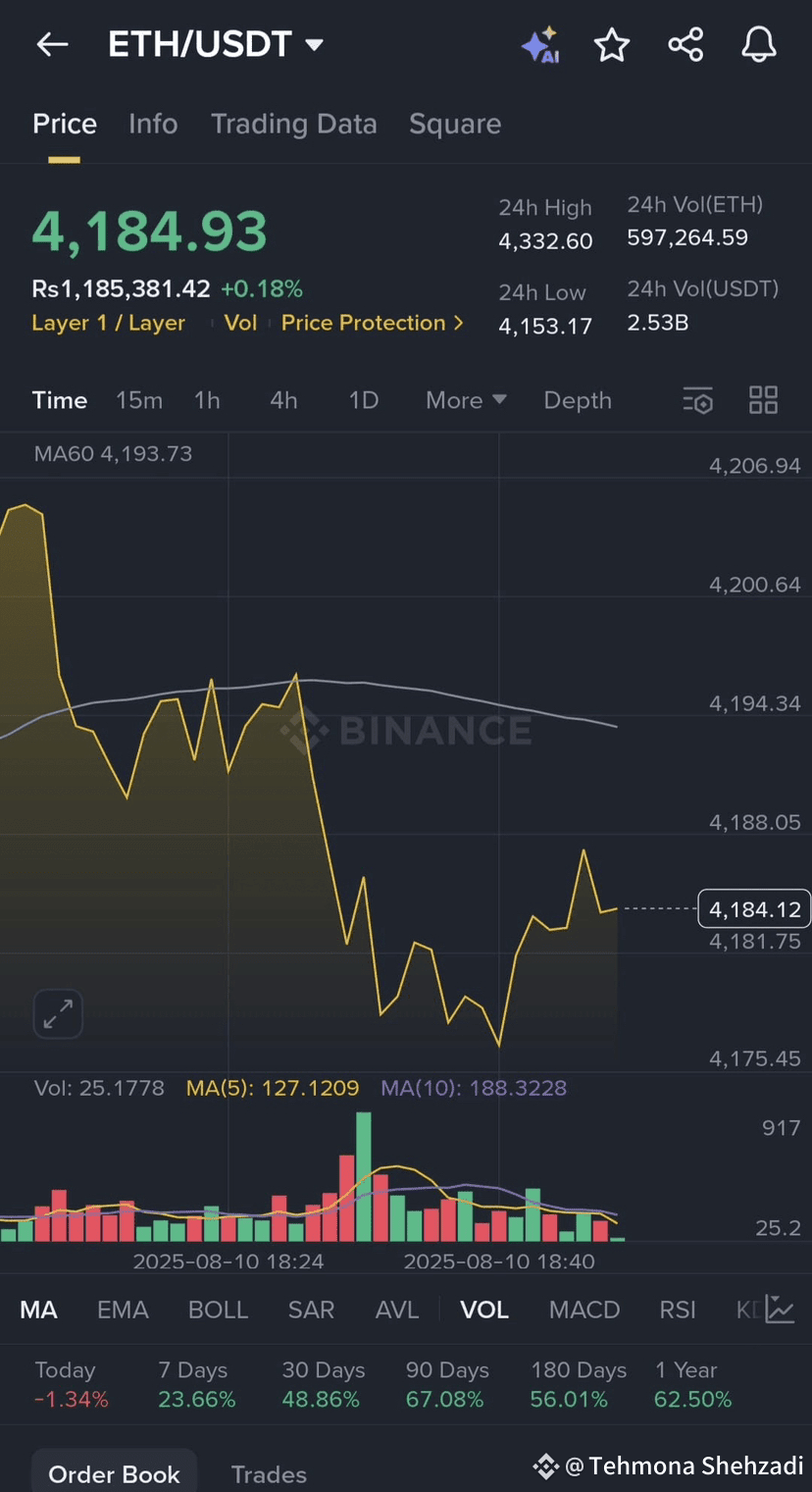Select the 1h chart interval
This screenshot has width=812, height=1492.
coord(207,400)
